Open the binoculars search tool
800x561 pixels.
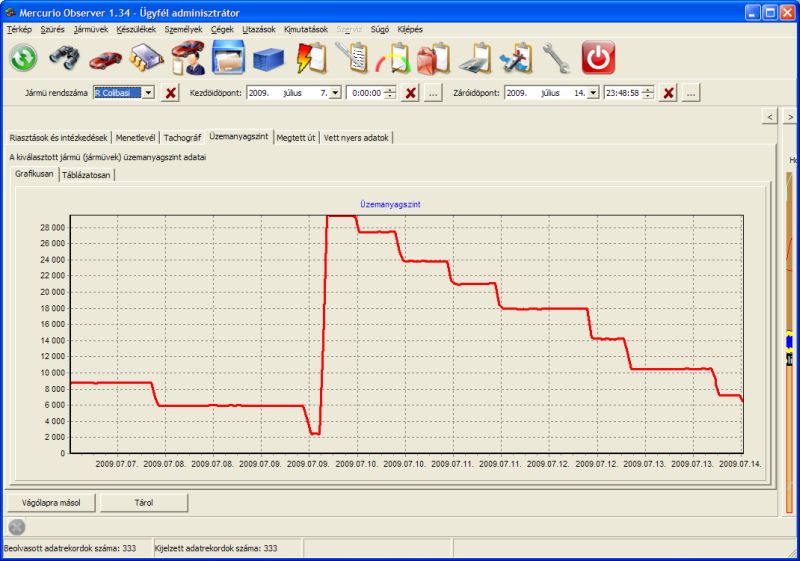coord(64,58)
